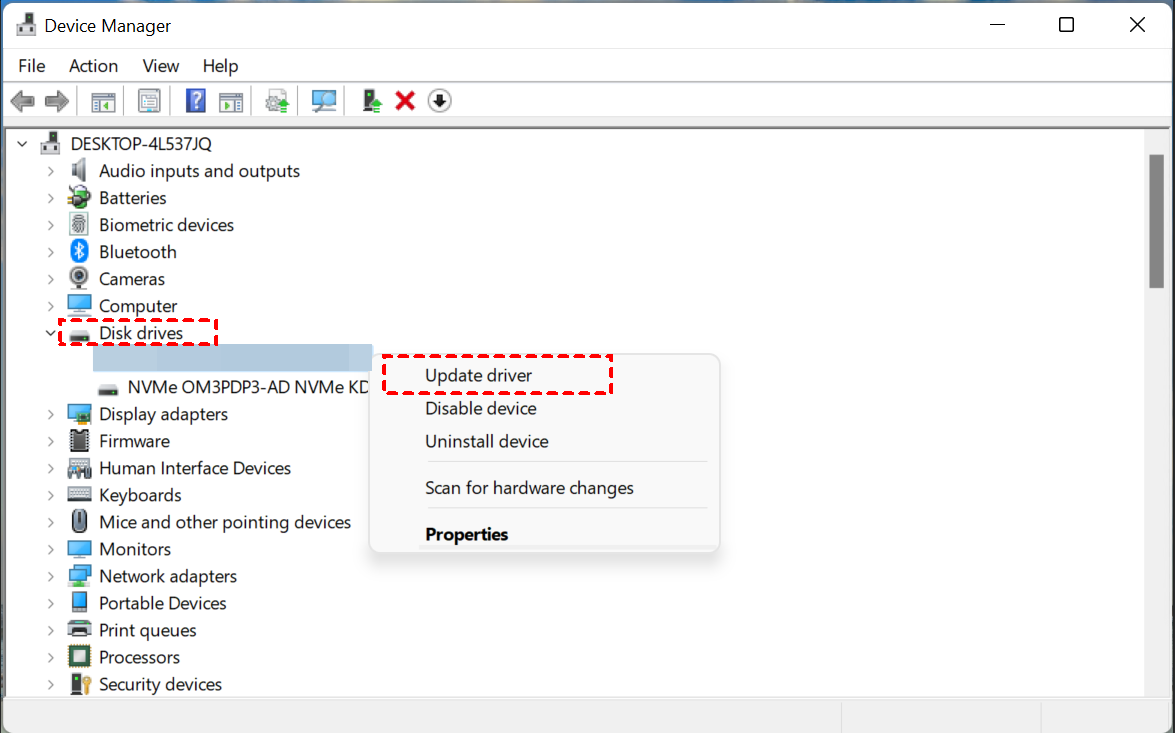Viewport: 1175px width, 733px height.
Task: Click the Print queues printer icon
Action: [x=79, y=630]
